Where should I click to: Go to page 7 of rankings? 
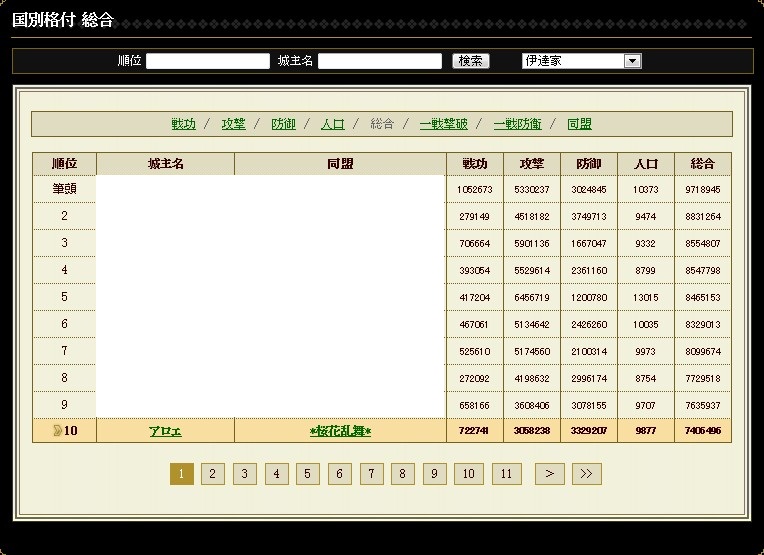point(371,474)
